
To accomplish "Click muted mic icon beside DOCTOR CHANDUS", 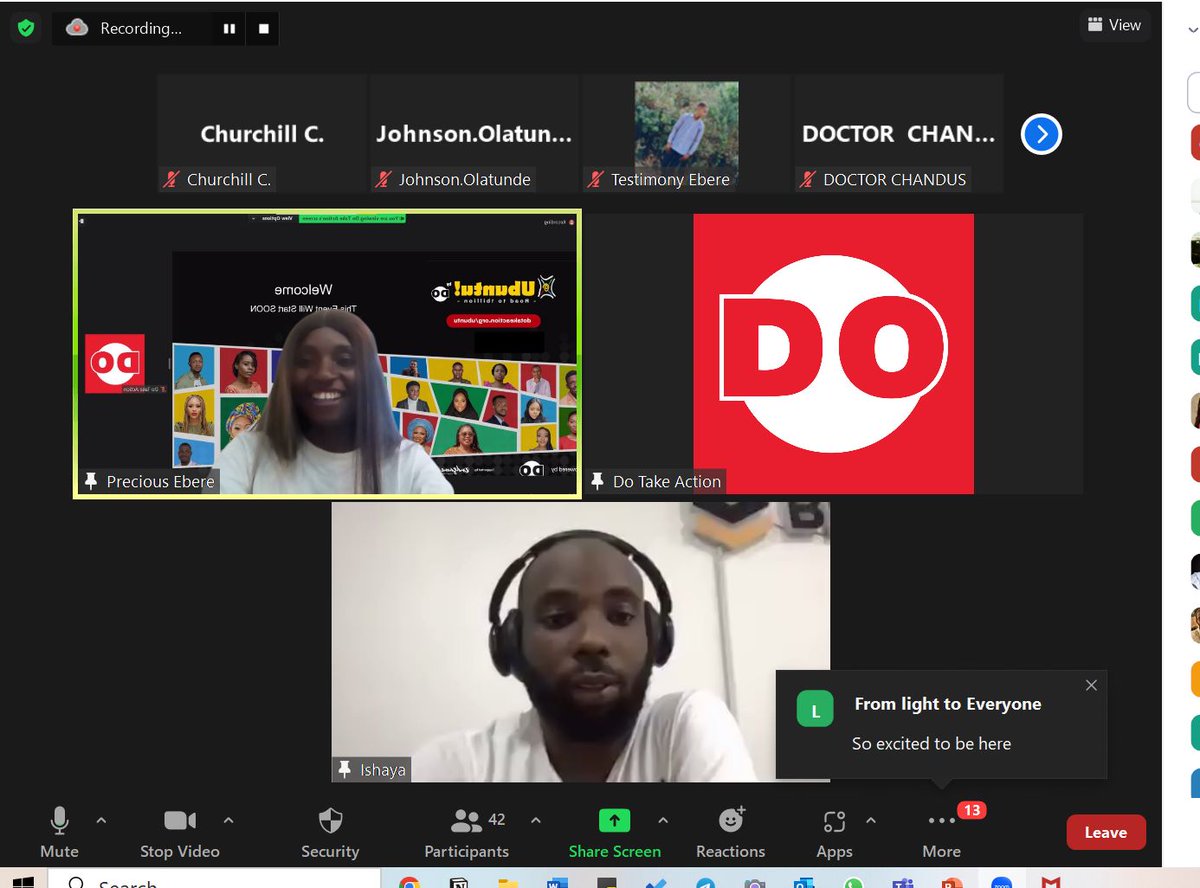I will point(808,180).
